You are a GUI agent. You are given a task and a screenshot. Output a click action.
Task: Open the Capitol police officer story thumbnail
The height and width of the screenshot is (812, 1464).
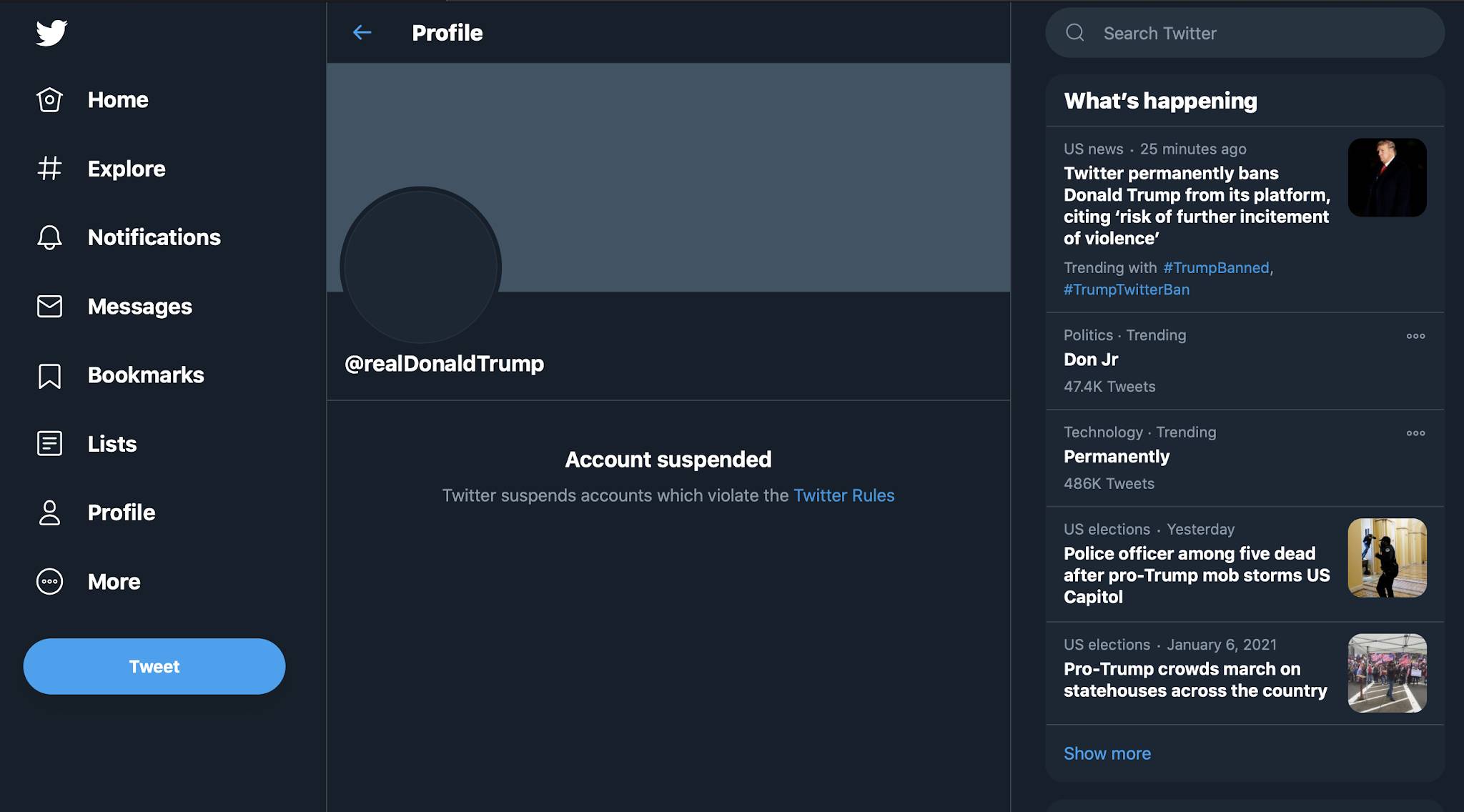(1387, 558)
